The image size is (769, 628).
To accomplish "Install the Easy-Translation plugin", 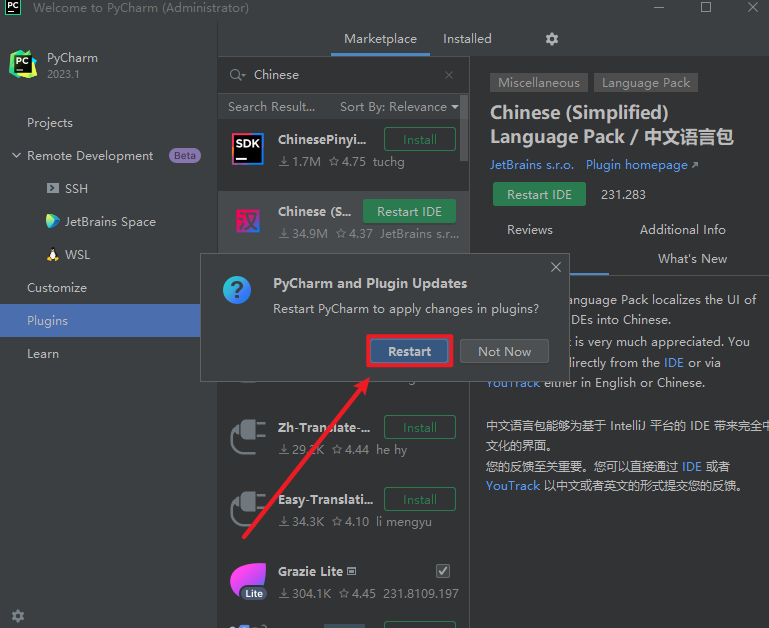I will click(x=420, y=499).
